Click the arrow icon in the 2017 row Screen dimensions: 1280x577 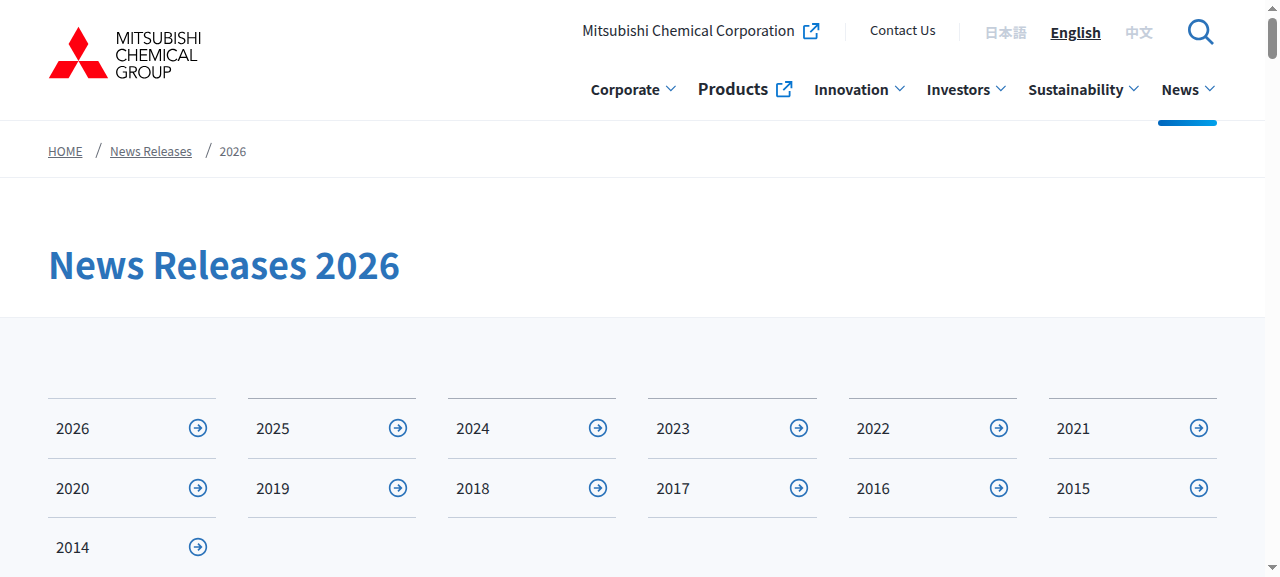(x=799, y=488)
